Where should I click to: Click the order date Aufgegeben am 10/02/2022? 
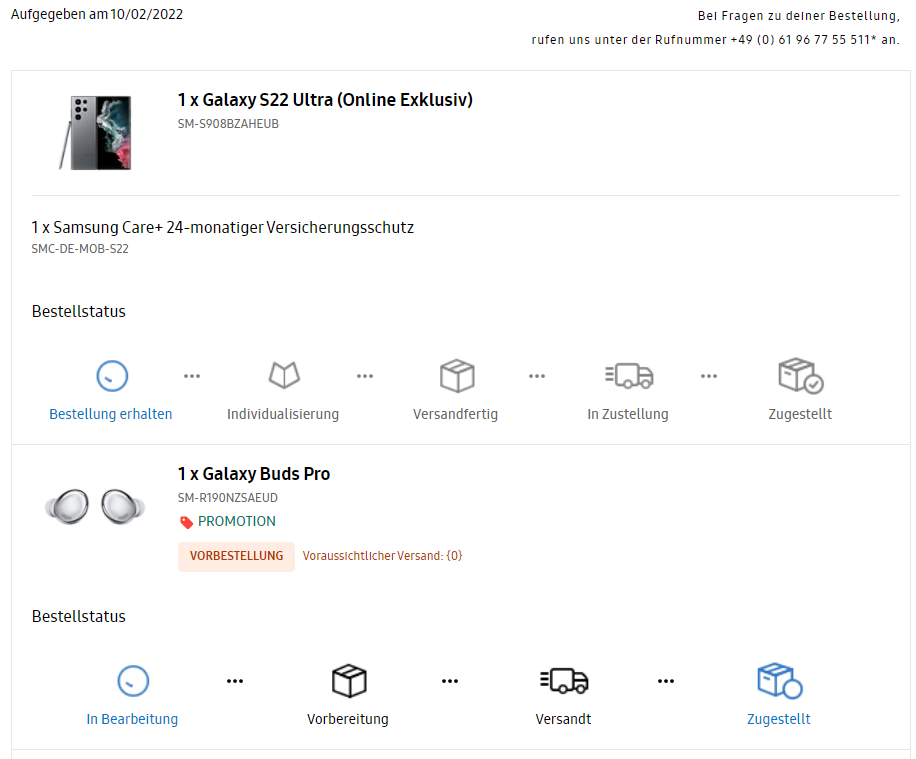97,14
